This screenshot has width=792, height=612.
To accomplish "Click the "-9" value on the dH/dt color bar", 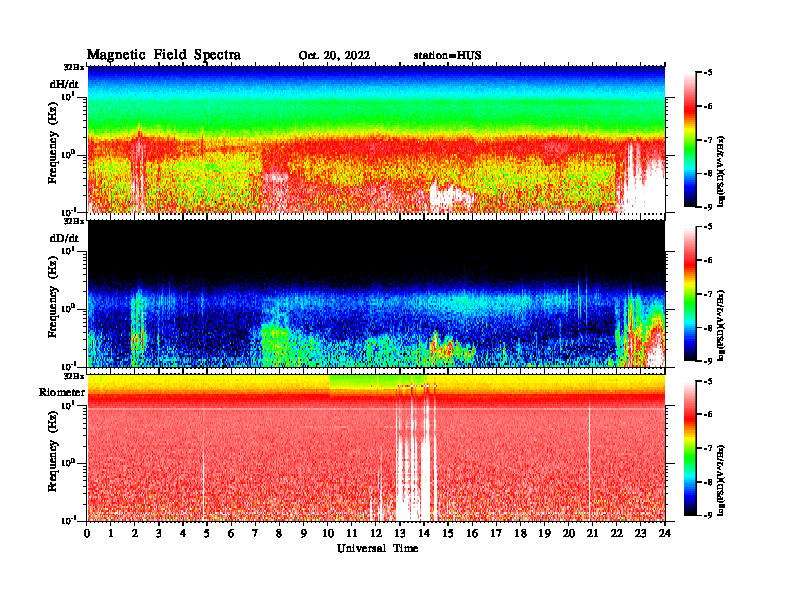I will point(707,207).
